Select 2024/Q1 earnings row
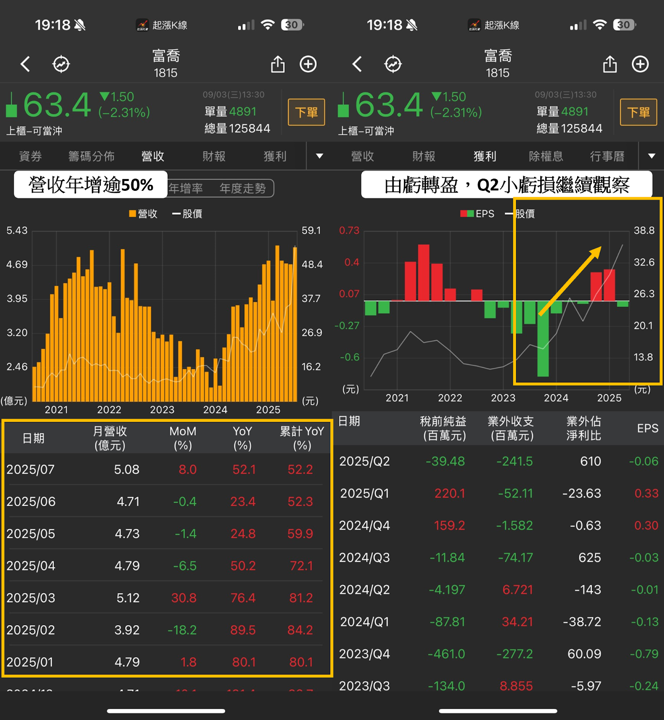 click(498, 622)
